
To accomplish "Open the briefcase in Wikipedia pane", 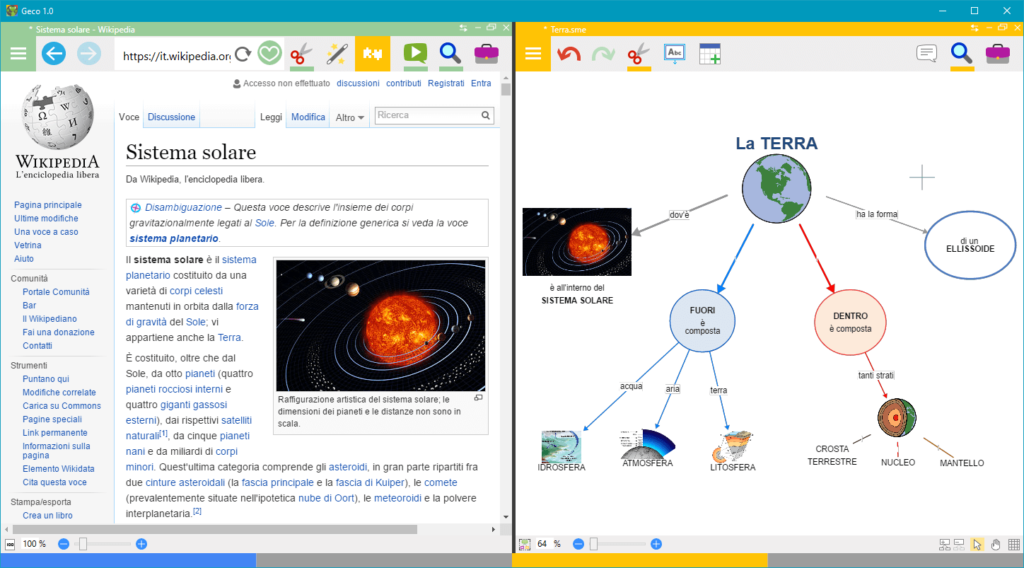I will coord(486,54).
